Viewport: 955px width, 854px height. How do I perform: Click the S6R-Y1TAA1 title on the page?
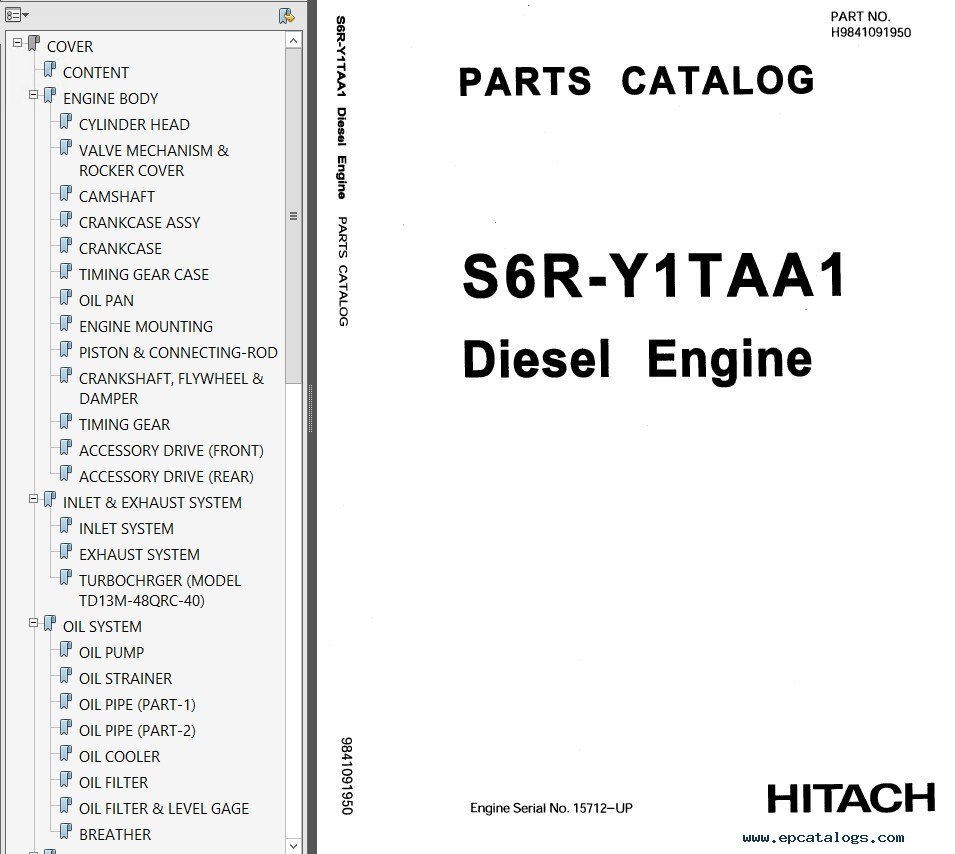coord(654,276)
